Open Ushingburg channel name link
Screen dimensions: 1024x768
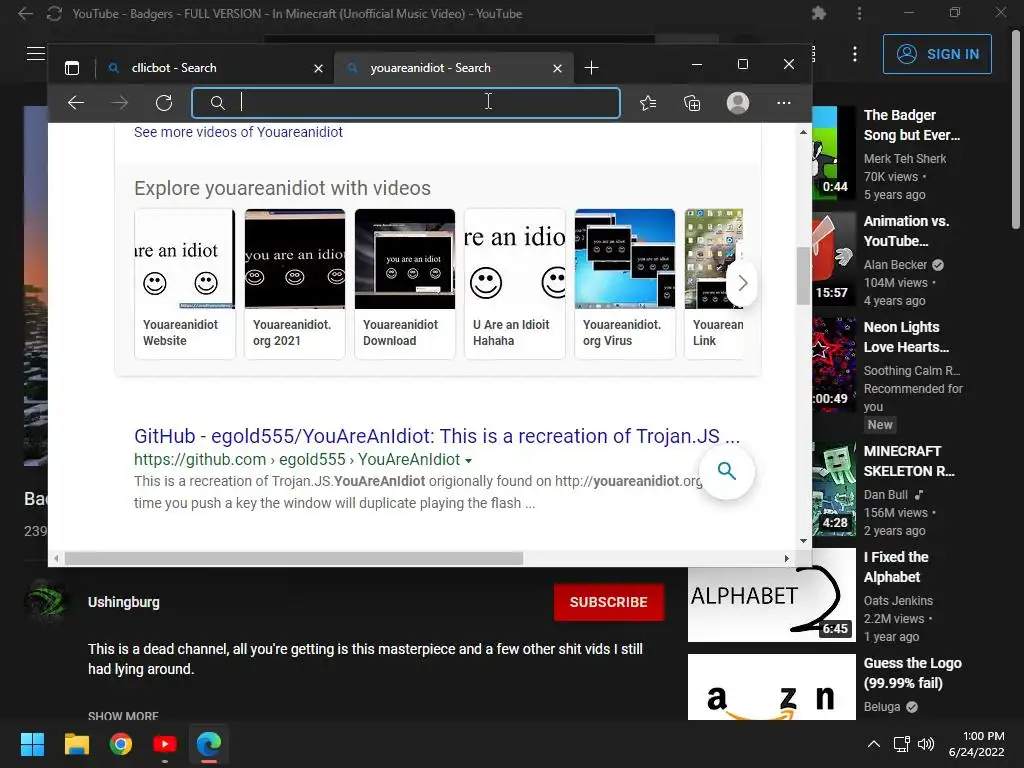[x=123, y=602]
